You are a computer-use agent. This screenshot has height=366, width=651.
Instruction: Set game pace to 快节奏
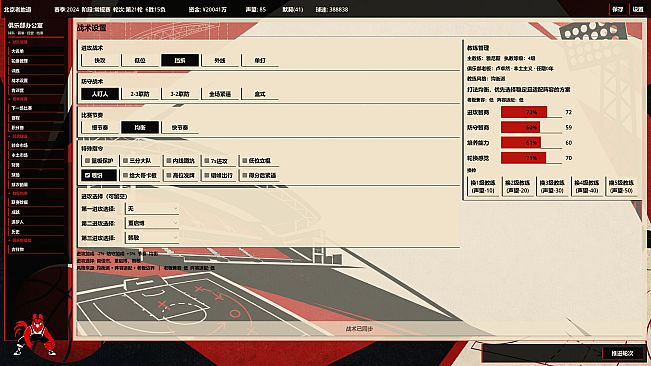(x=180, y=127)
